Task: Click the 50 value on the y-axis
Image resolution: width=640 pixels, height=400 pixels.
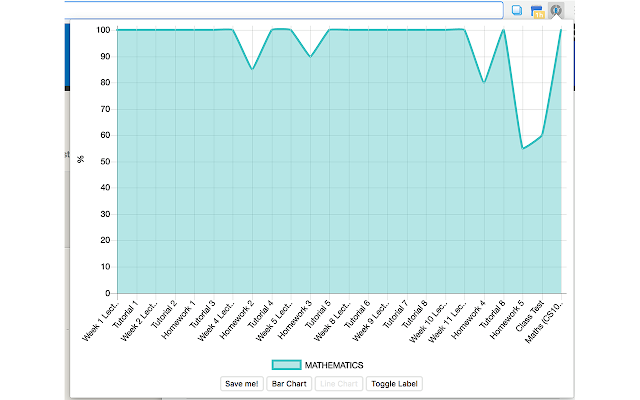Action: 105,162
